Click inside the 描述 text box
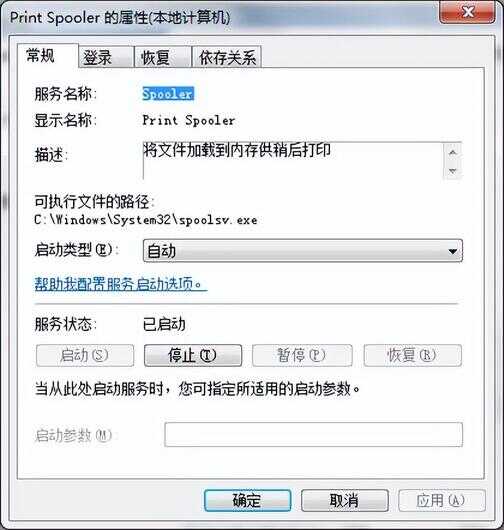Screen dimensions: 504x530 tap(293, 161)
